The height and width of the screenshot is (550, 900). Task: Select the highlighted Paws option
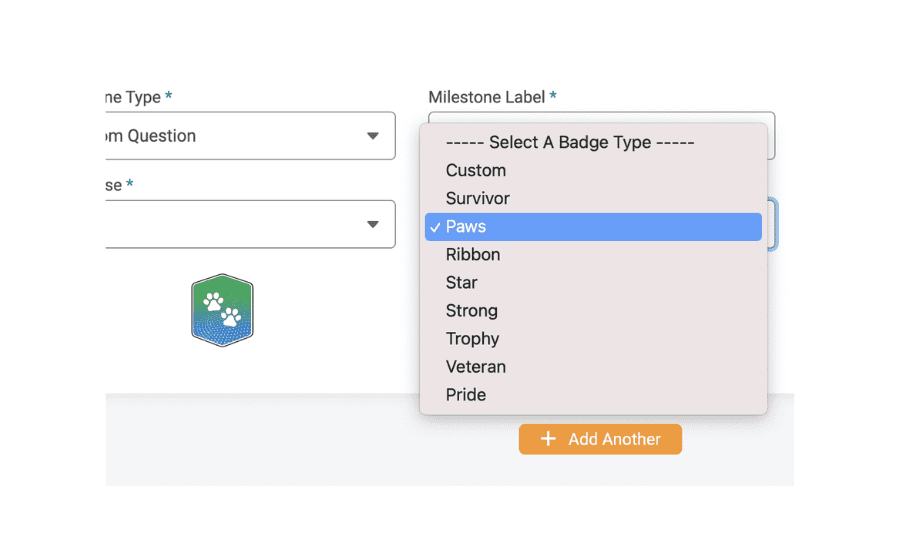click(593, 227)
